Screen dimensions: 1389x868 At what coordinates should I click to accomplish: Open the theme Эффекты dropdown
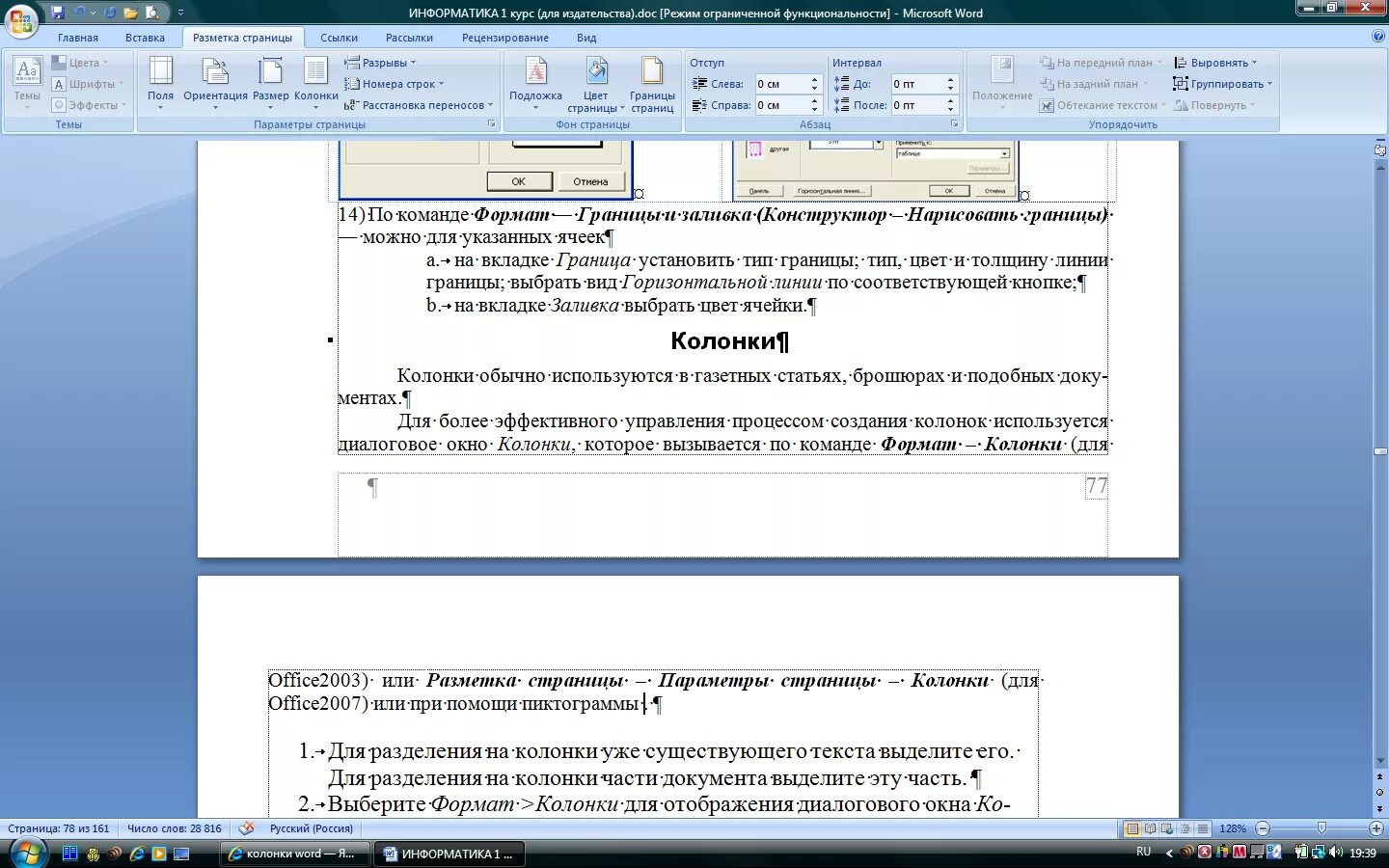(x=88, y=105)
